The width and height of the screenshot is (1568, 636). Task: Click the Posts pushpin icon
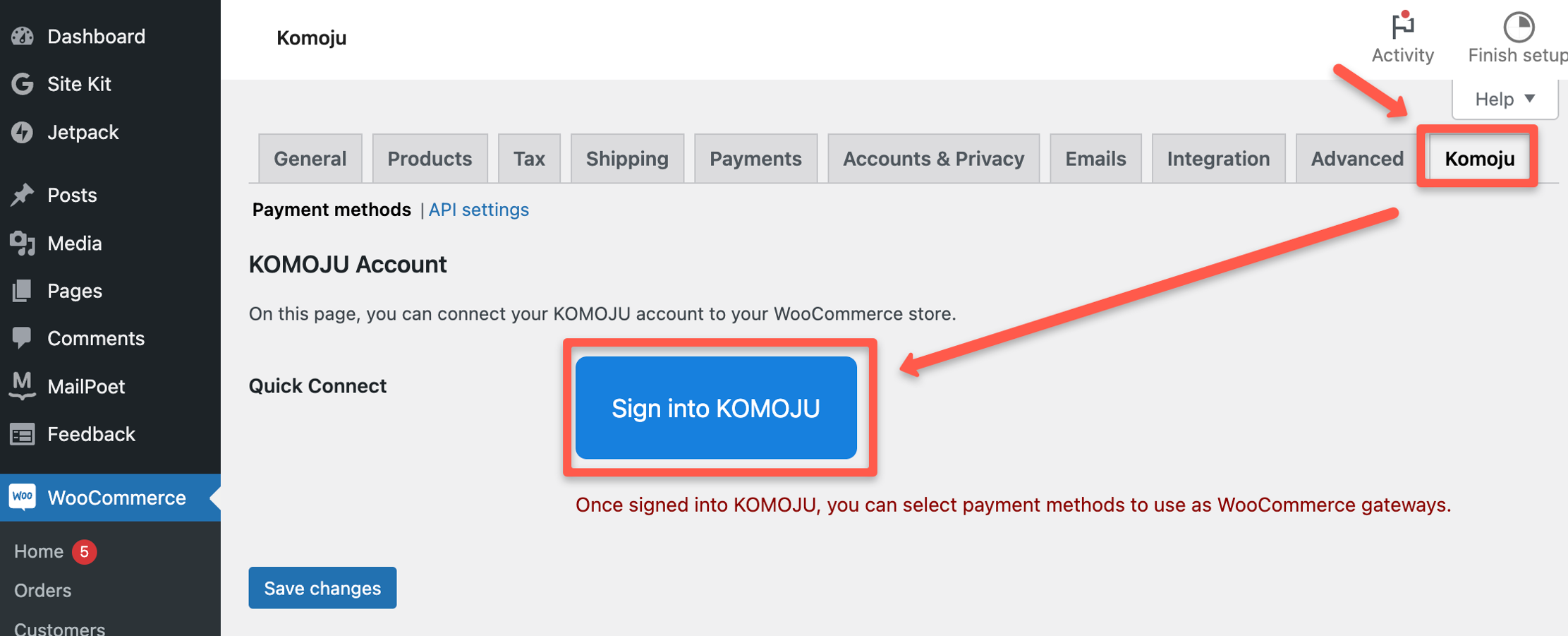[23, 195]
